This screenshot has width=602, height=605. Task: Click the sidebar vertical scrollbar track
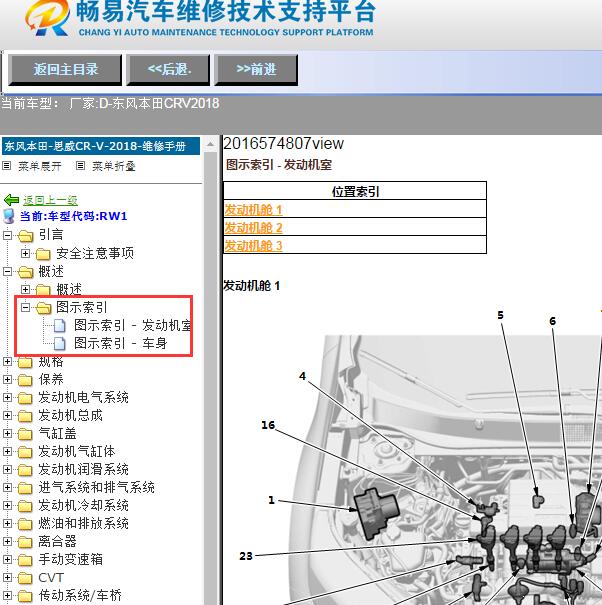tap(210, 378)
